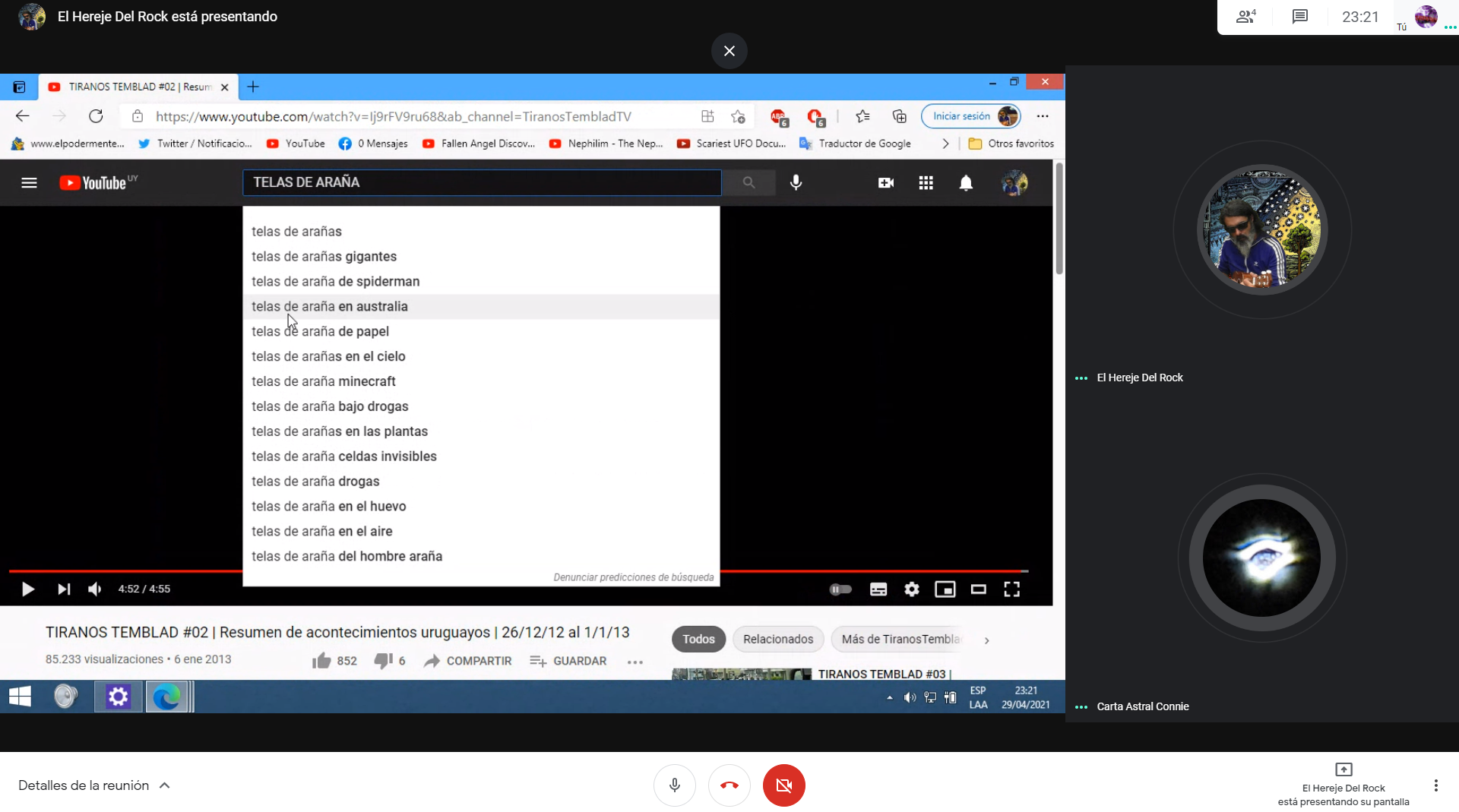
Task: Click the YouTube search input field
Action: pyautogui.click(x=482, y=183)
